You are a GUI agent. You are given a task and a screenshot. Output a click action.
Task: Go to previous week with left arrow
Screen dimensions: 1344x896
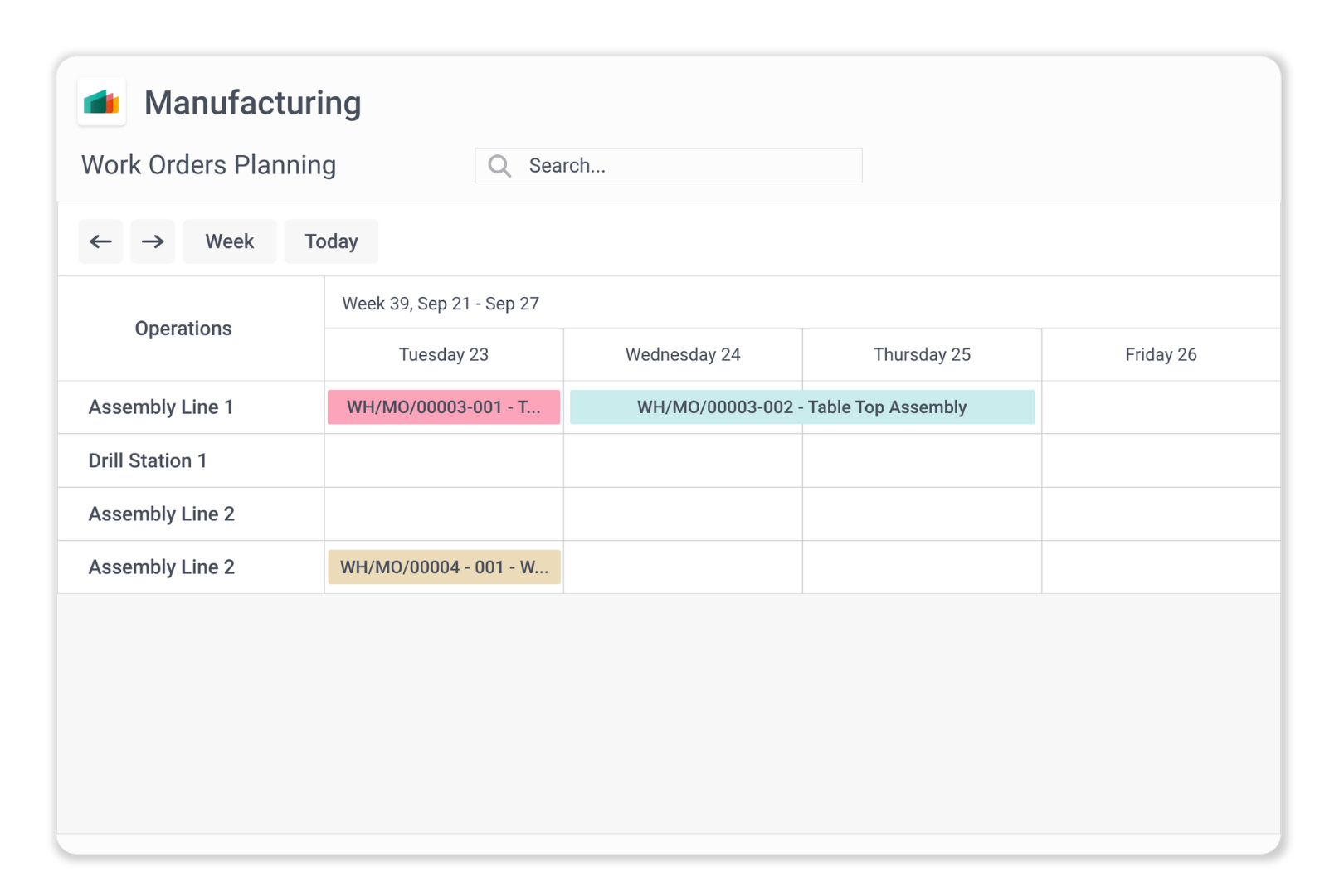100,241
